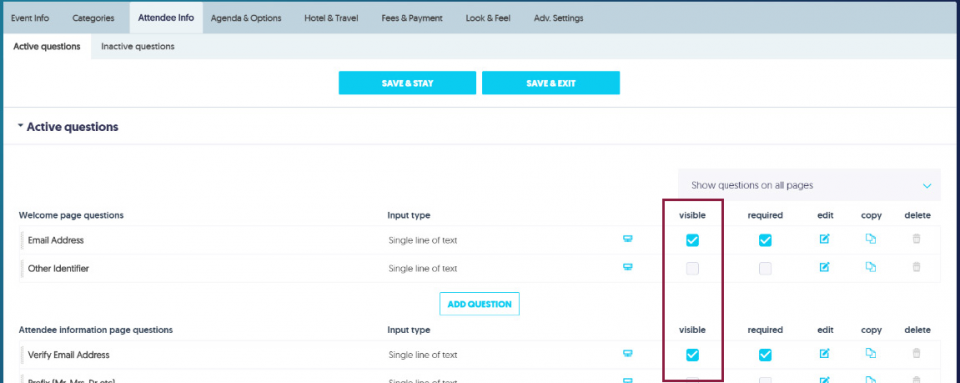Screen dimensions: 960x383
Task: Switch to the Categories tab
Action: pos(93,18)
